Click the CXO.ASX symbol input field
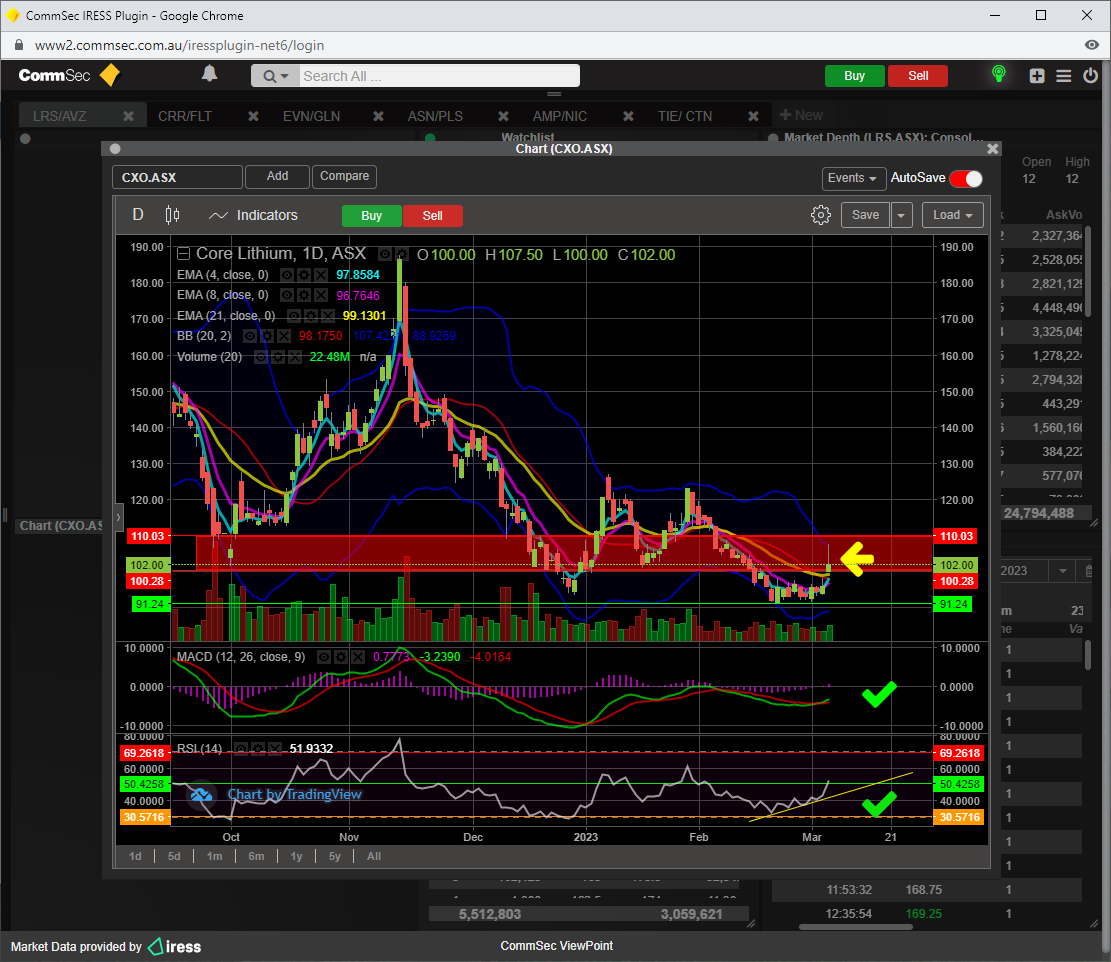 point(177,177)
